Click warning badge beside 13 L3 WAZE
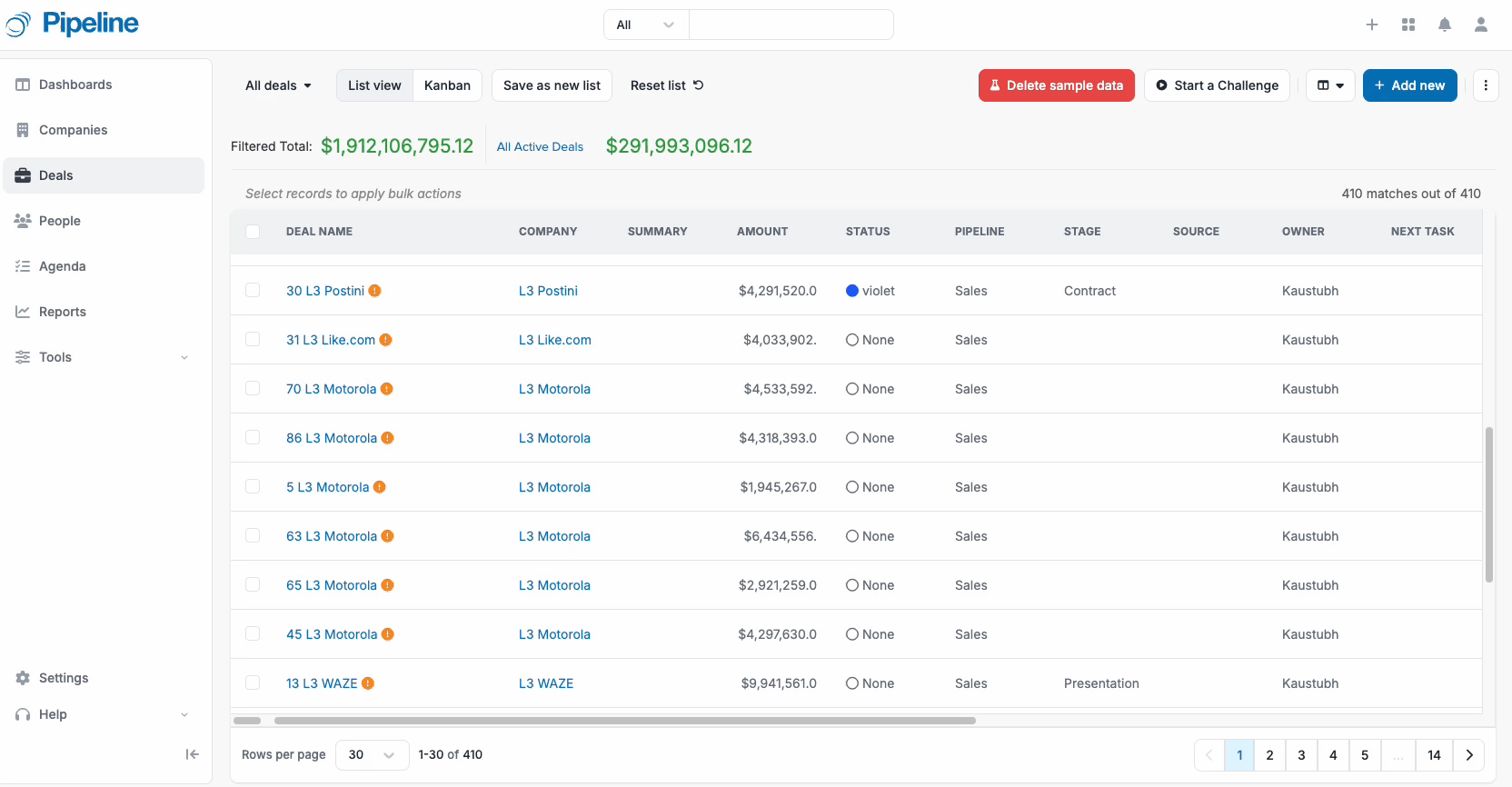The image size is (1512, 787). pos(368,683)
